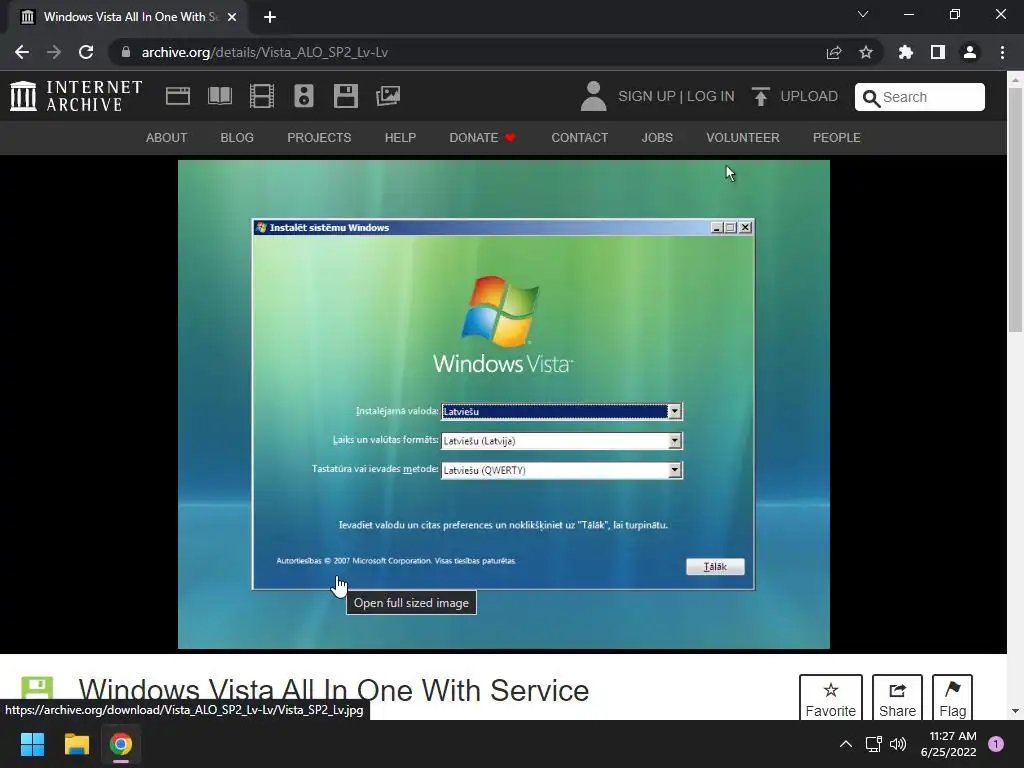1024x768 pixels.
Task: Open the Video filmstrip icon
Action: (262, 96)
